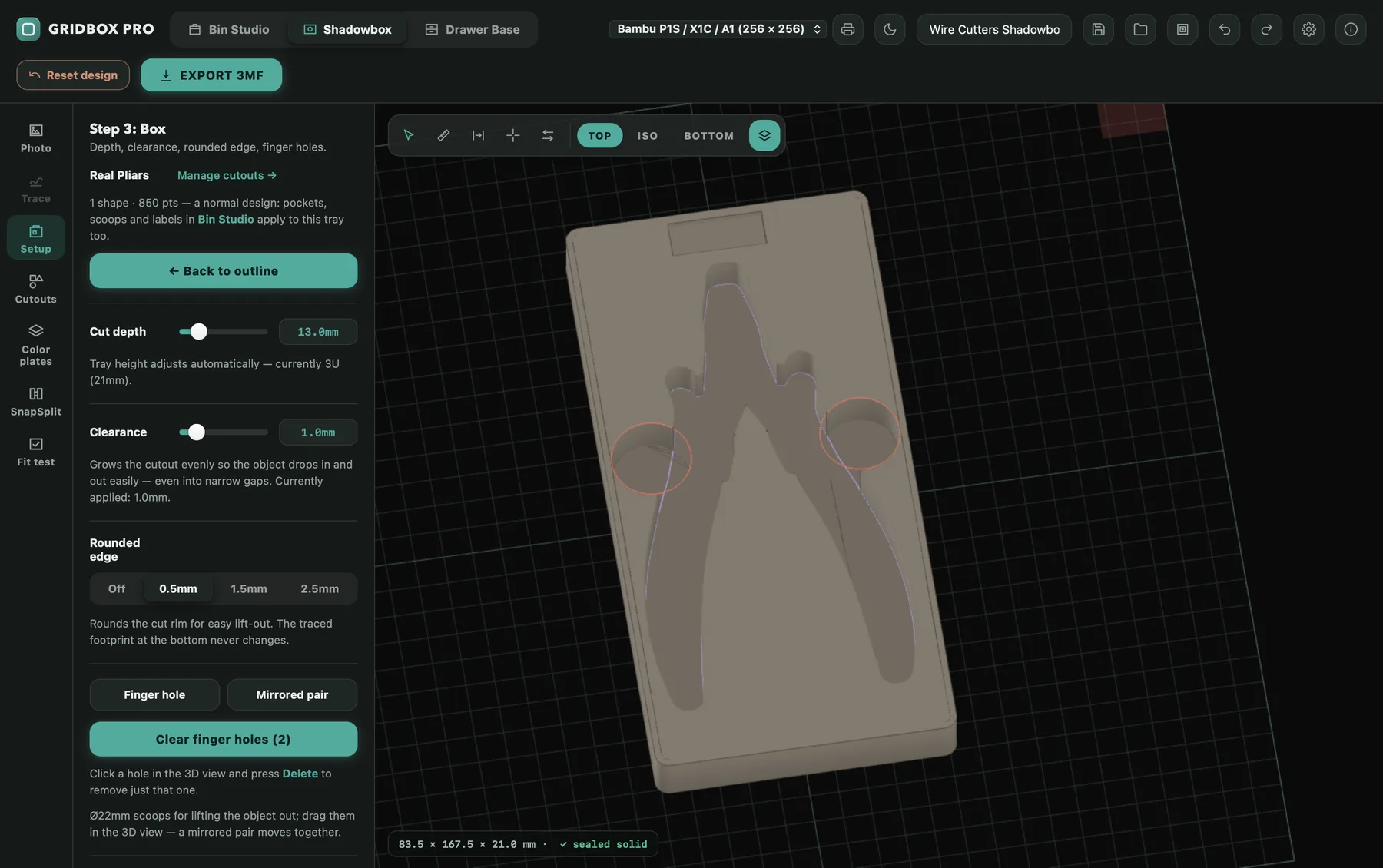Viewport: 1383px width, 868px height.
Task: Undo the last action
Action: [x=1225, y=29]
